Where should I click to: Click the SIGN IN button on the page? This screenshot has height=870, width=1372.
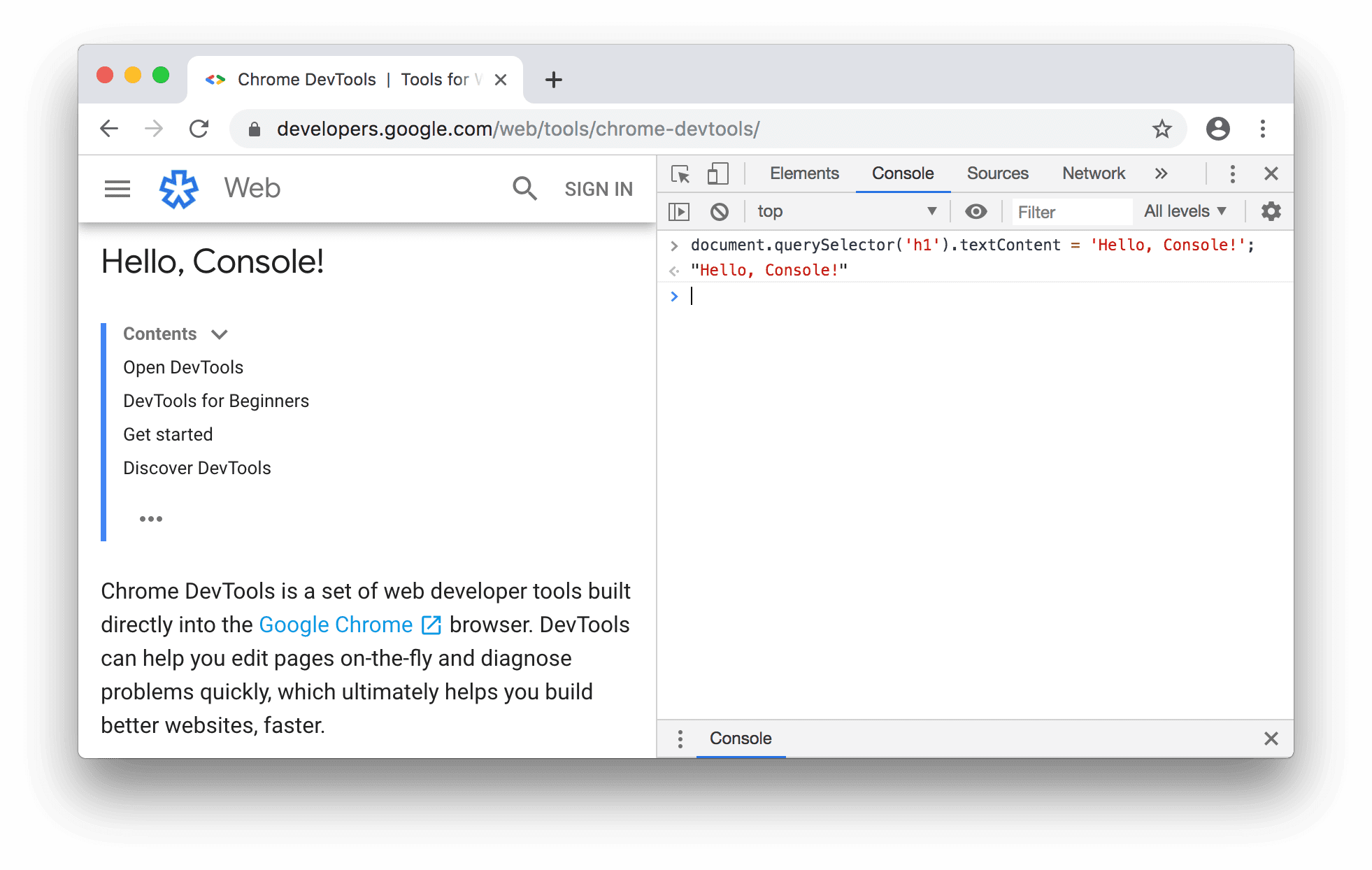click(597, 188)
